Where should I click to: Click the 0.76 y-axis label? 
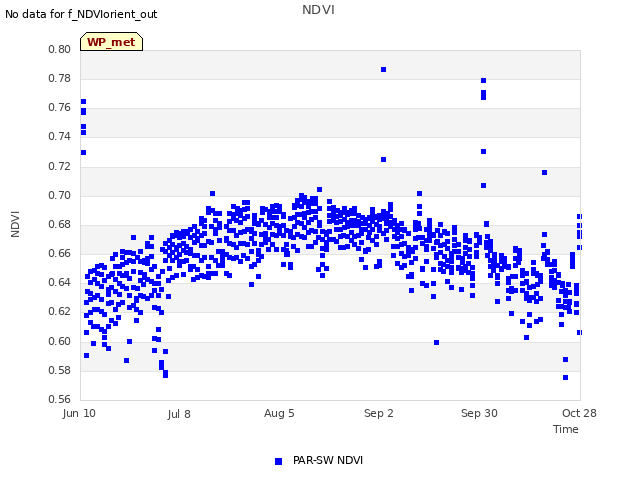click(x=59, y=107)
